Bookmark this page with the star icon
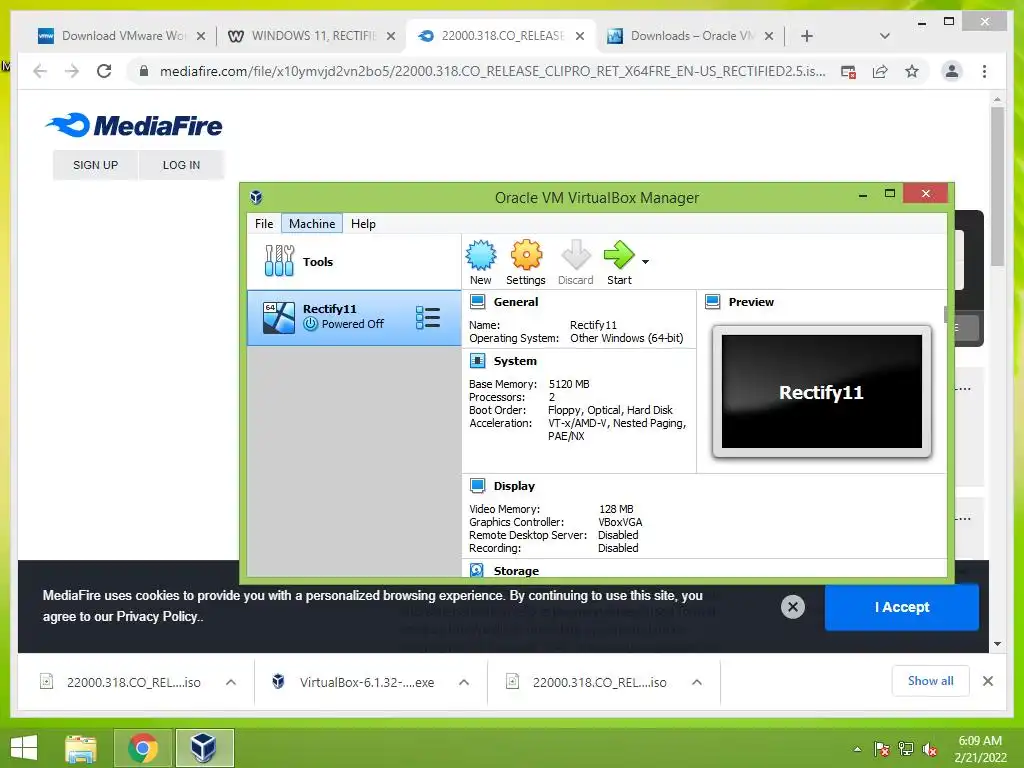Image resolution: width=1024 pixels, height=768 pixels. point(912,71)
